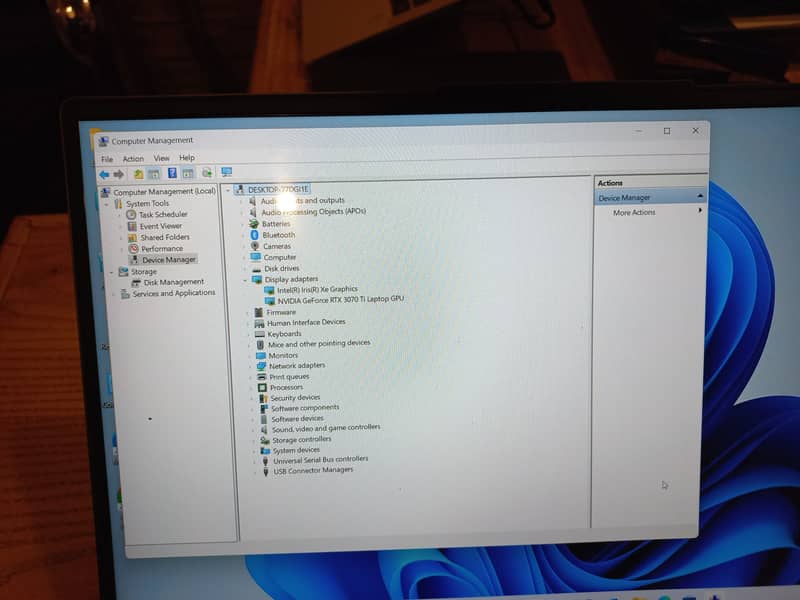Click the blue Help toolbar icon
This screenshot has height=600, width=800.
click(172, 174)
